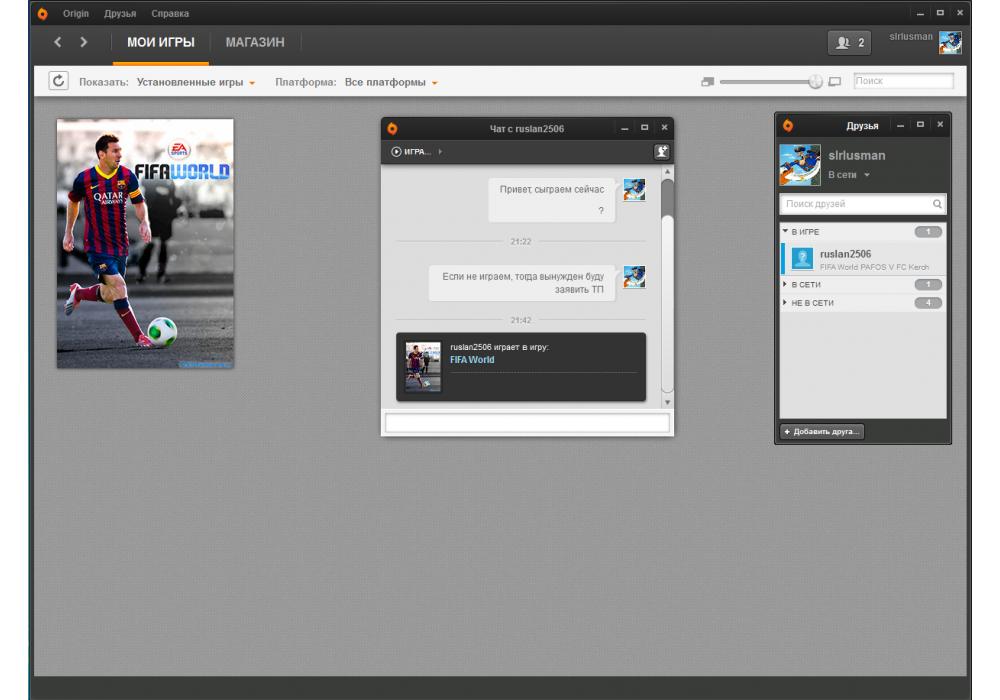Click the small tiles icon beside the slider

click(x=708, y=82)
